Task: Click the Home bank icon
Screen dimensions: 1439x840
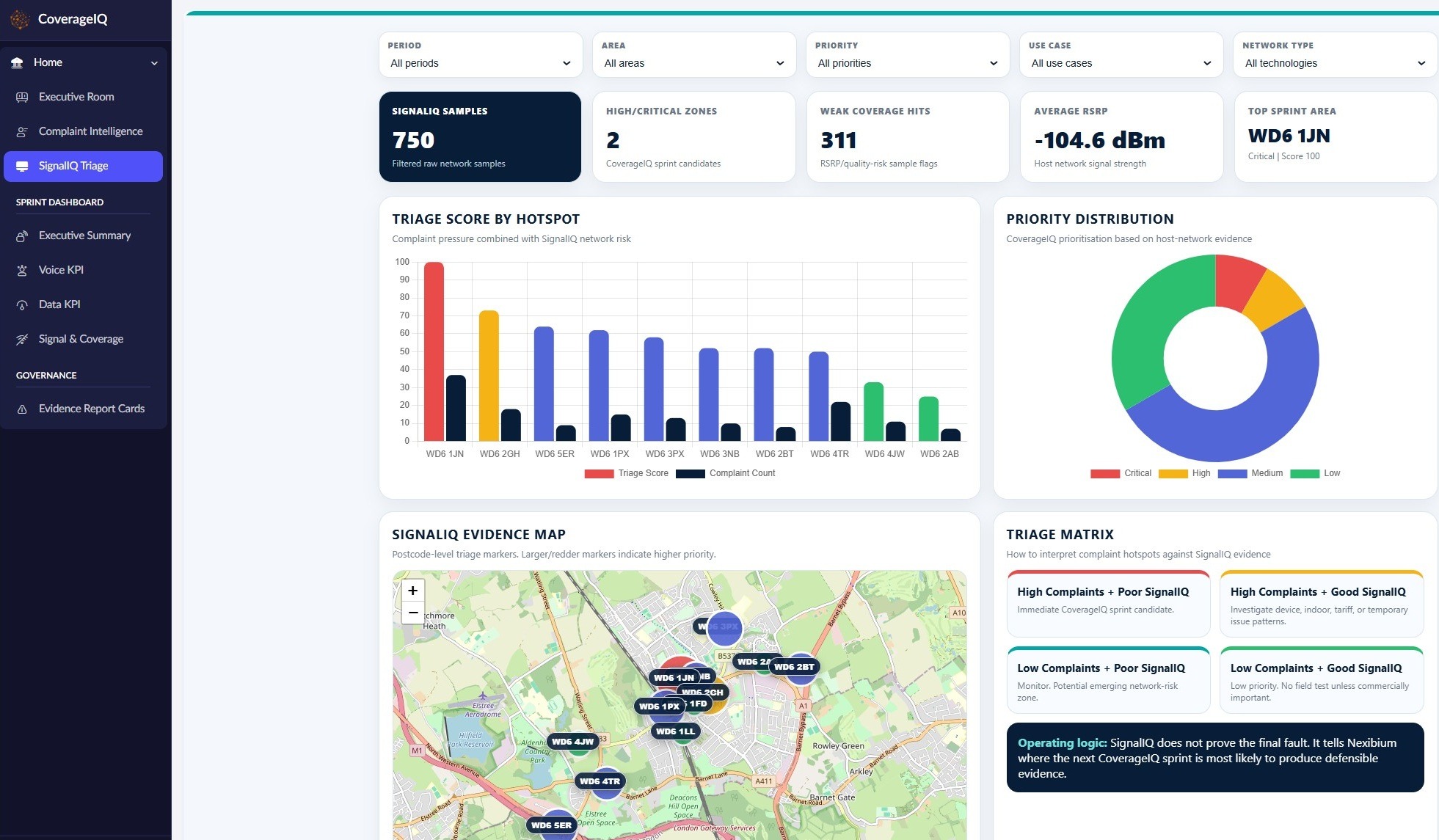Action: [x=17, y=63]
